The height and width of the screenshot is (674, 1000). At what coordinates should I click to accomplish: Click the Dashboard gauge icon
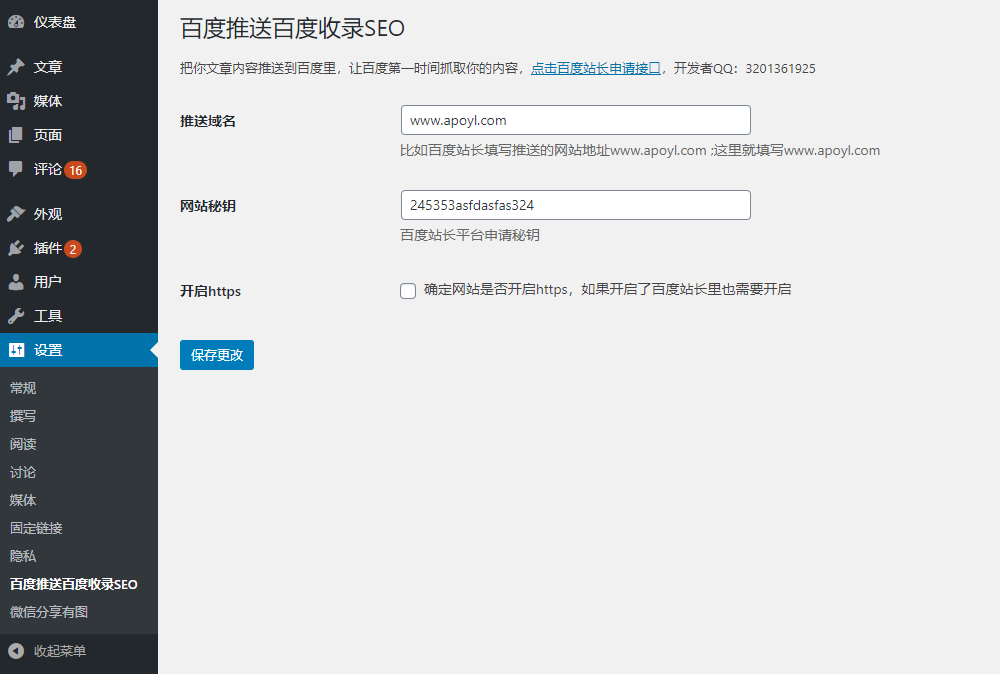pos(16,22)
